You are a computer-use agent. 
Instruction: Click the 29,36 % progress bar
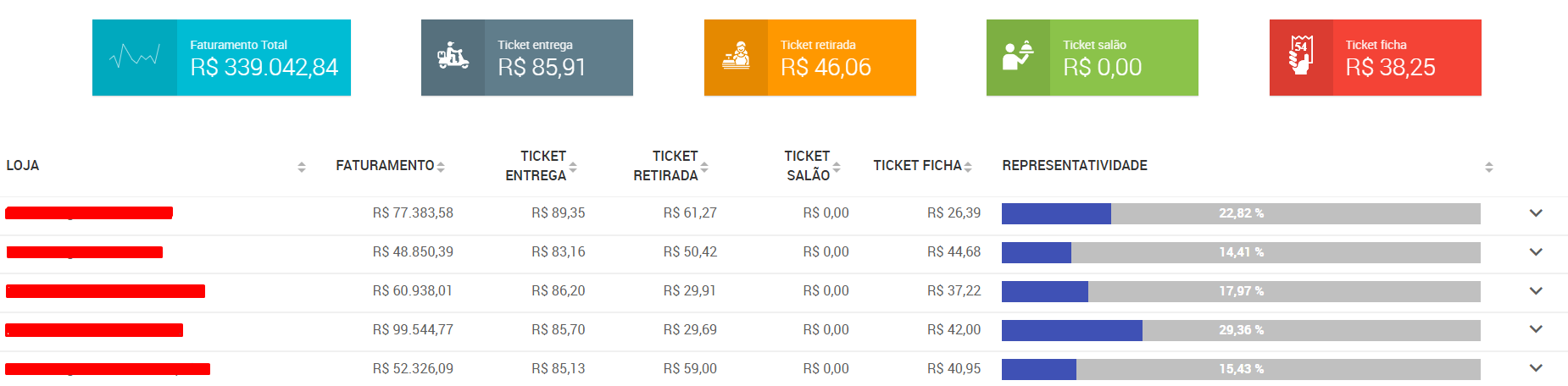(x=1241, y=330)
